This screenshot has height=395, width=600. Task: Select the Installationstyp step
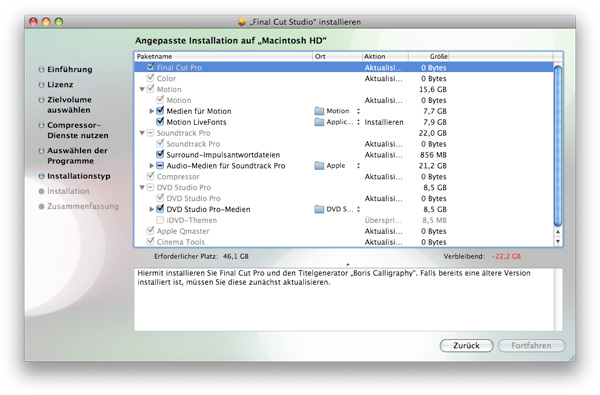(78, 176)
